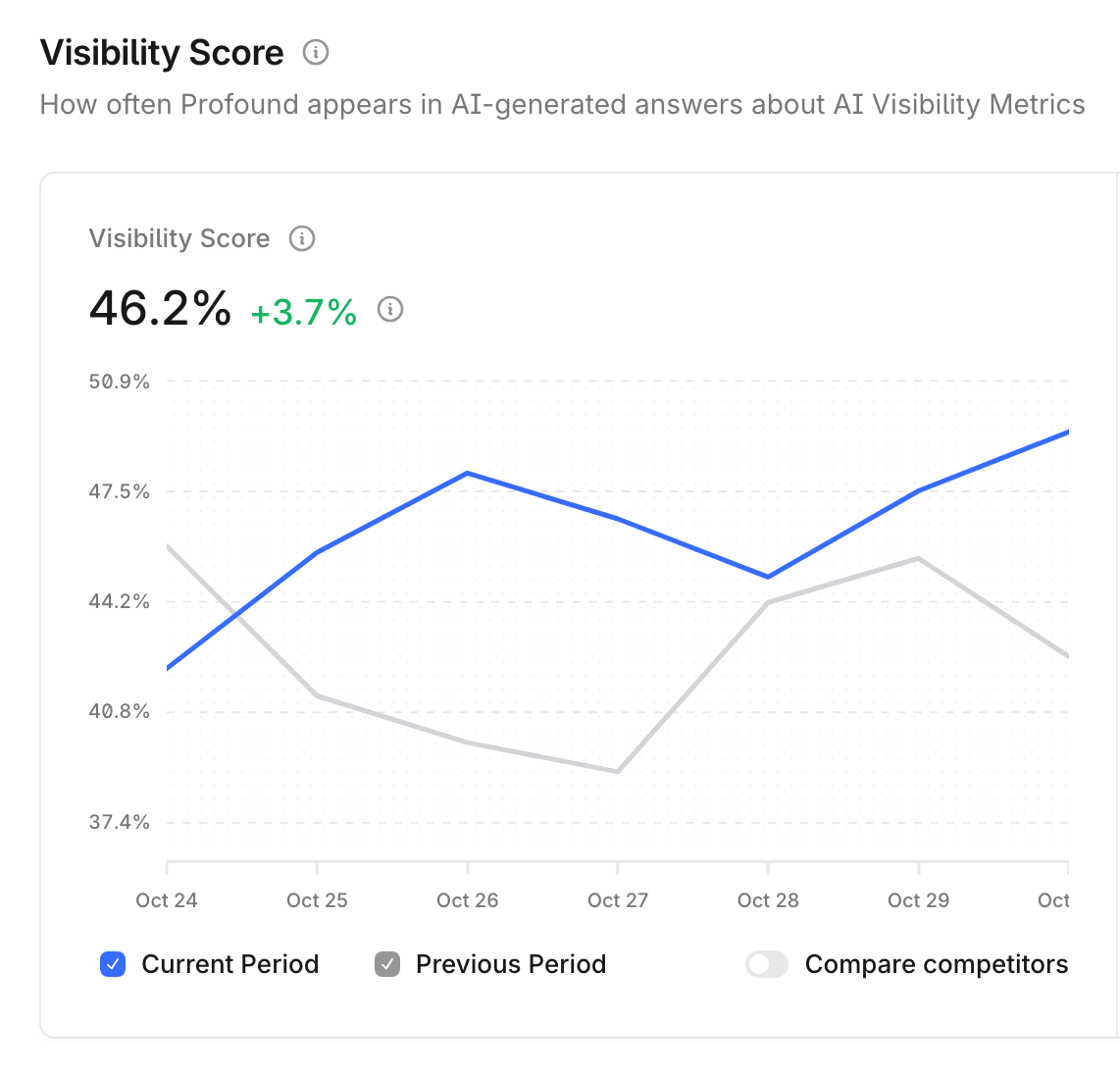The width and height of the screenshot is (1120, 1073).
Task: Click the Oct 24 axis label
Action: click(x=166, y=899)
